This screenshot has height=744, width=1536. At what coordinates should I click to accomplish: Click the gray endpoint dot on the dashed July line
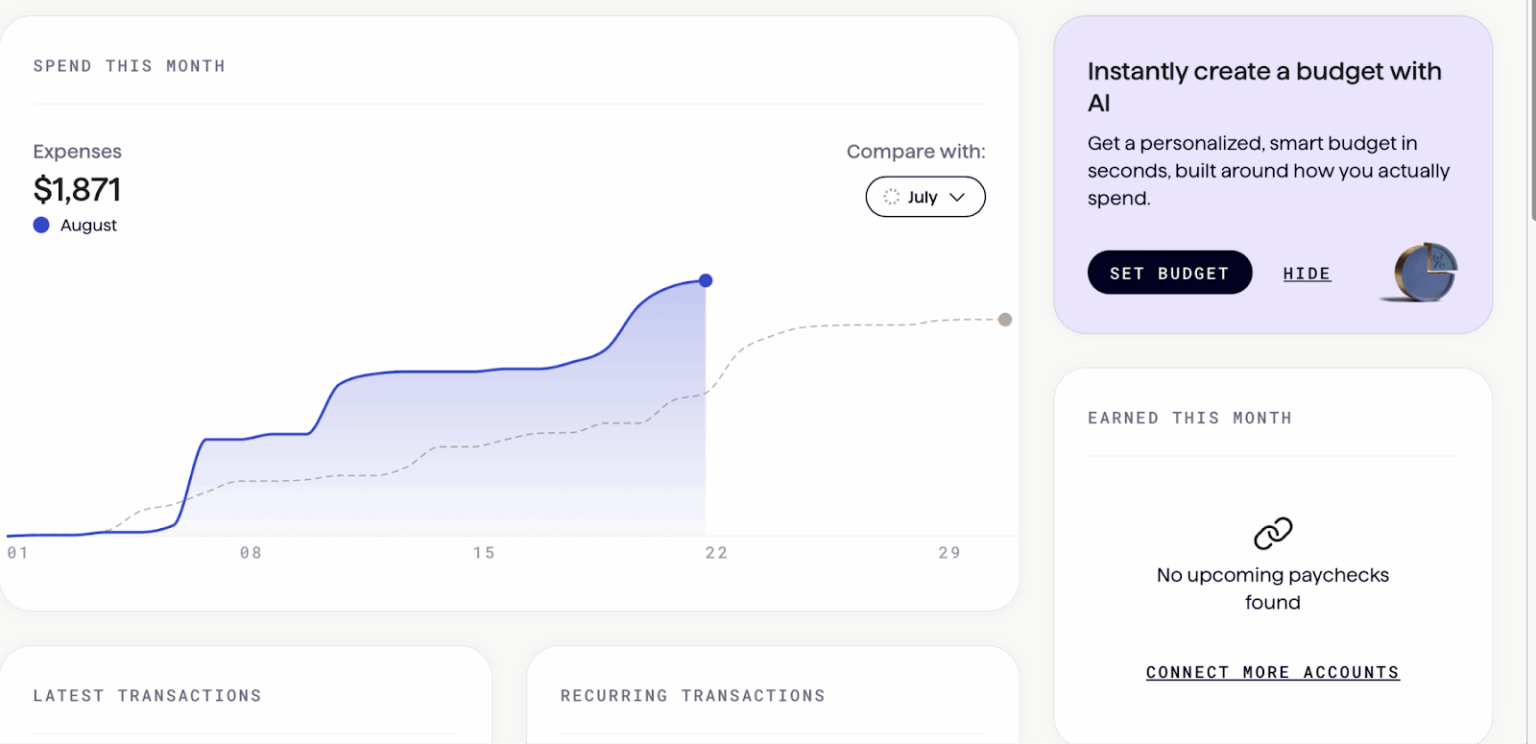1004,319
